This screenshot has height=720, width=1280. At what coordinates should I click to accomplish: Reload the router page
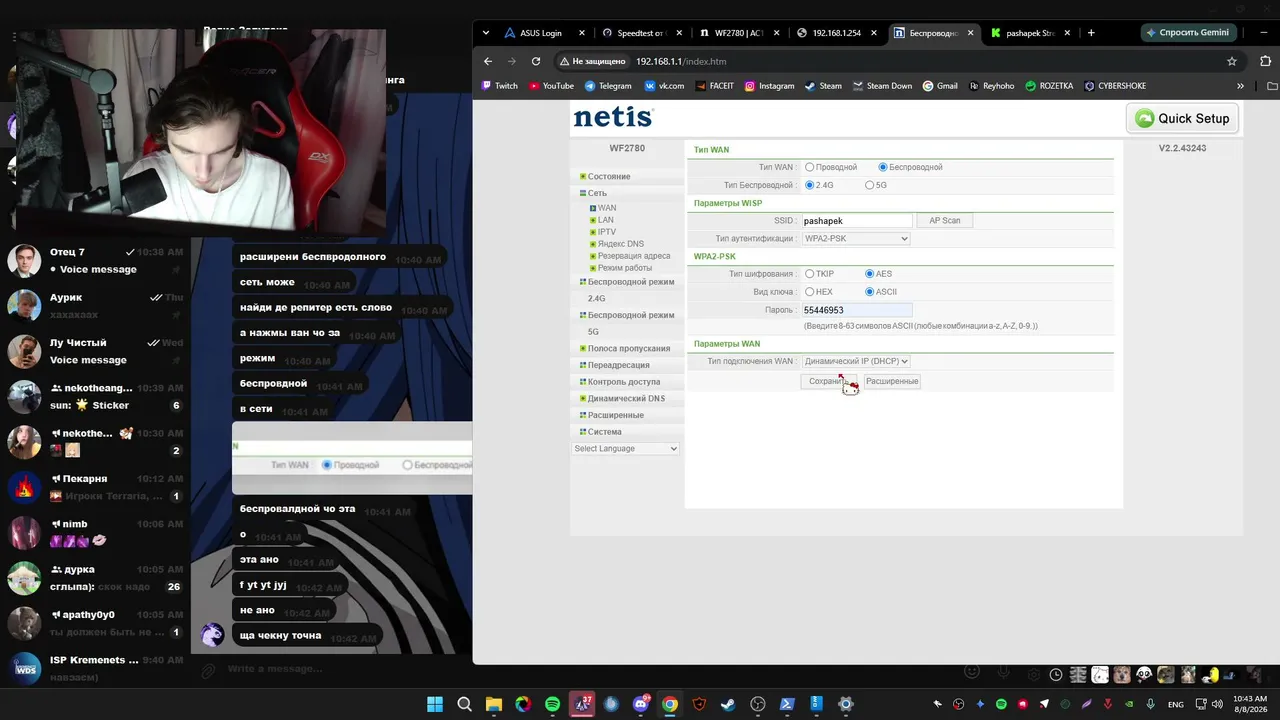536,61
